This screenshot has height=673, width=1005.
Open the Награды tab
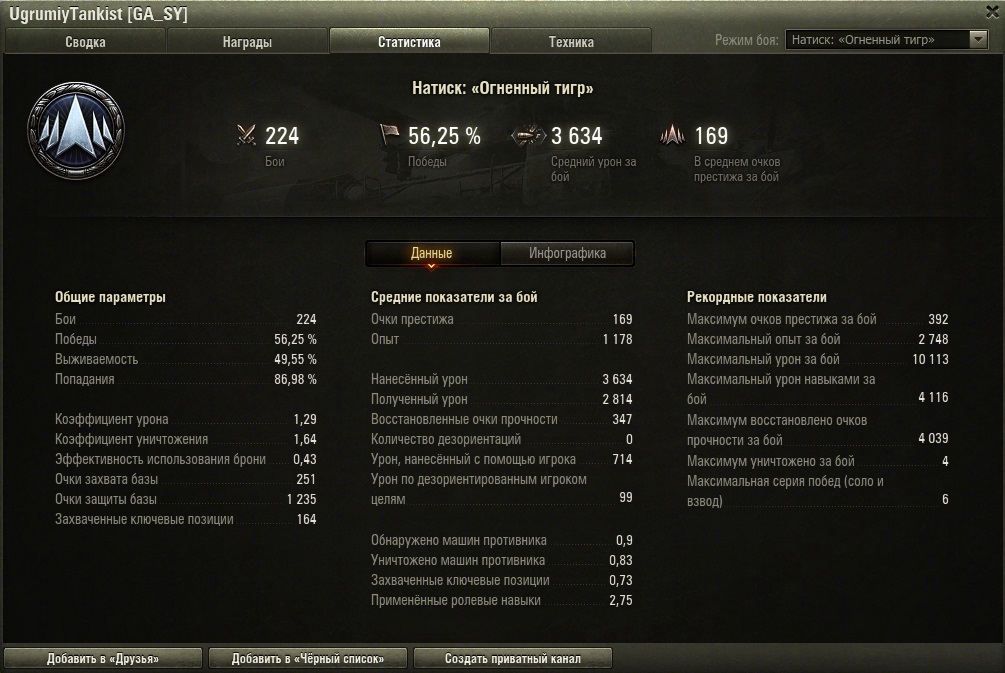247,42
